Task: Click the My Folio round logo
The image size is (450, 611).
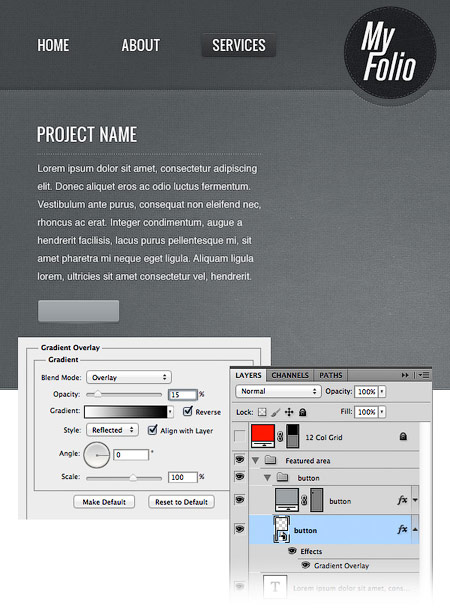Action: point(390,53)
